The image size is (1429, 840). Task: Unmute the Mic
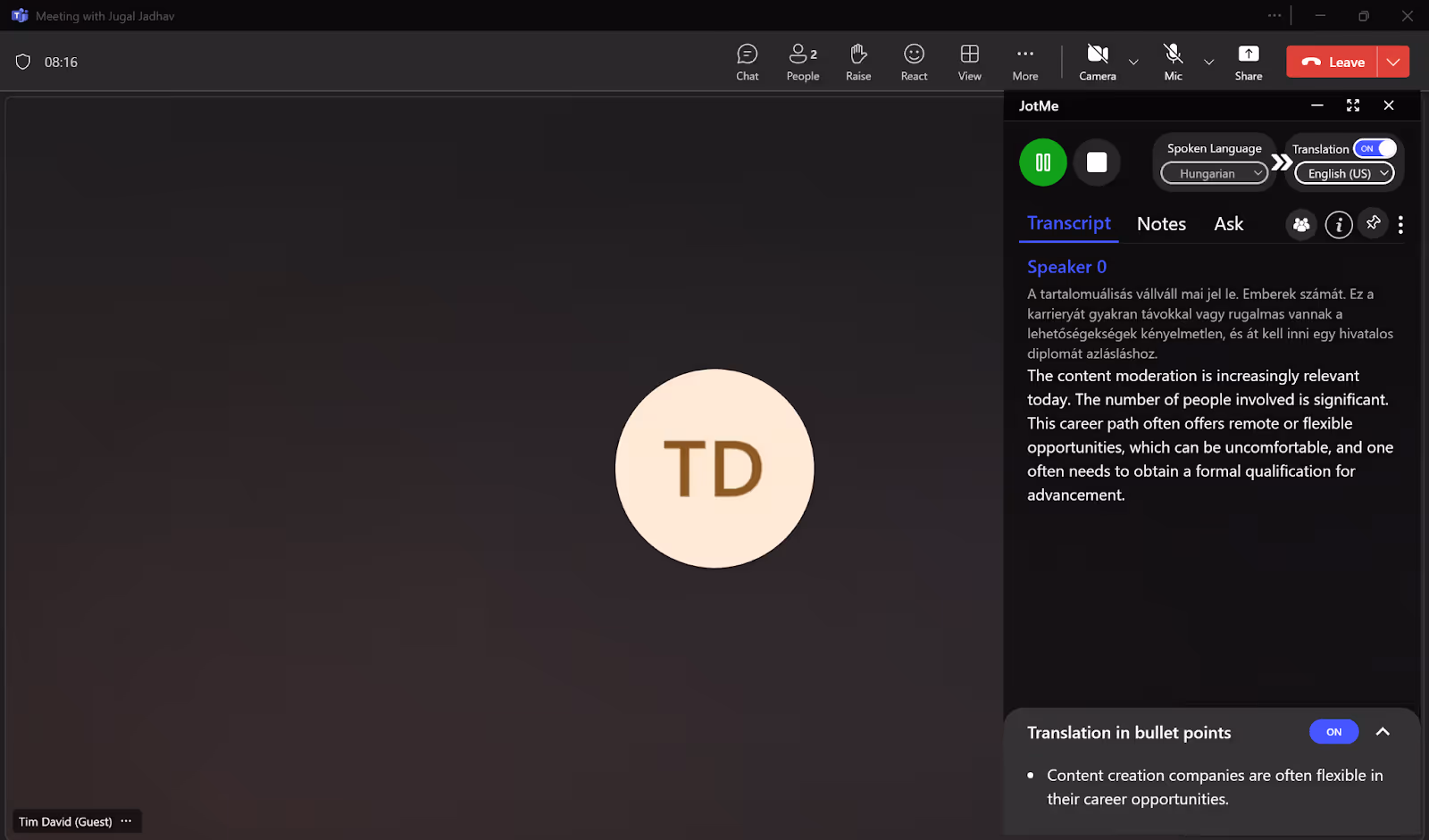coord(1174,62)
